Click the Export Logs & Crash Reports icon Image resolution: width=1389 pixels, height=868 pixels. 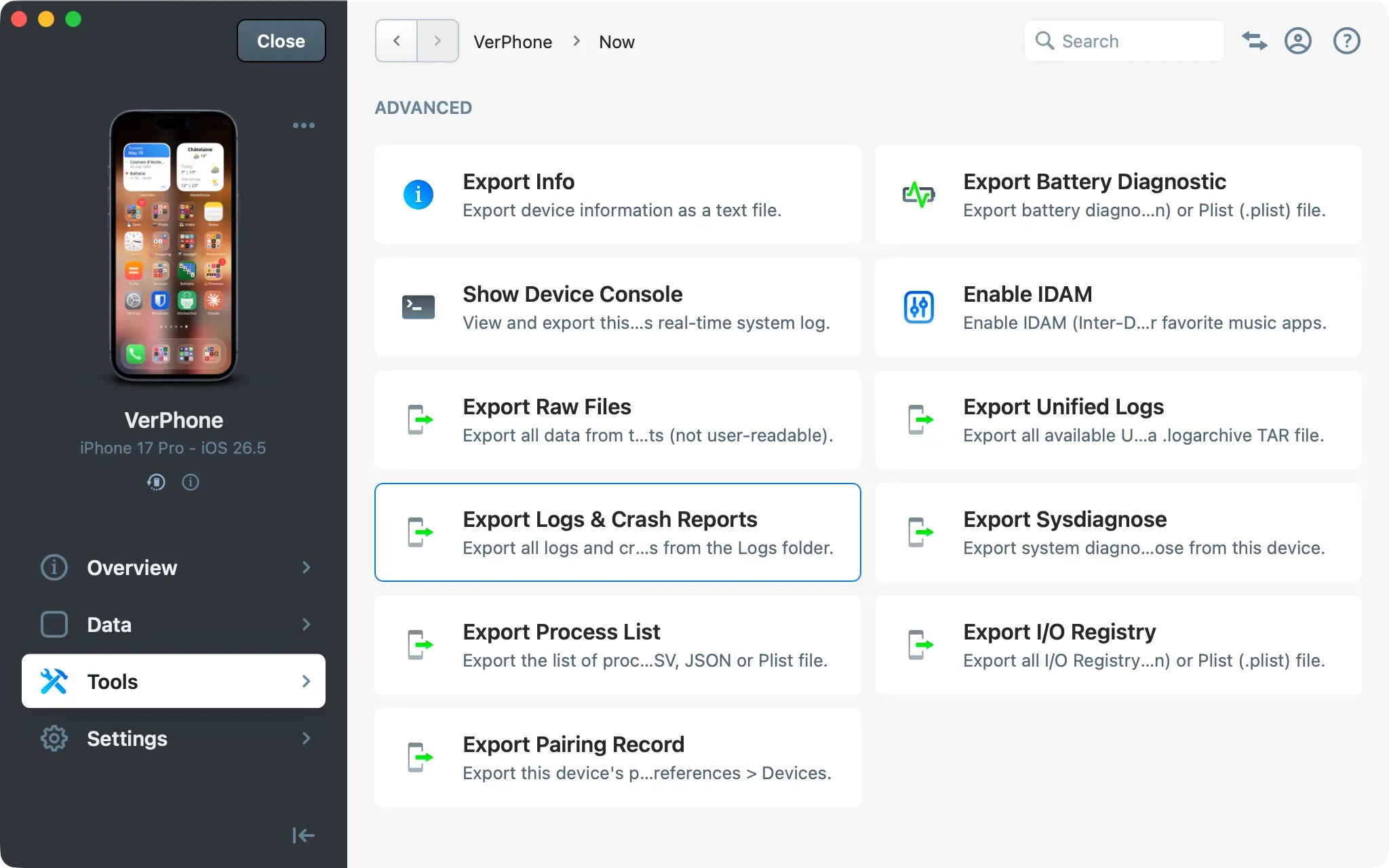420,532
